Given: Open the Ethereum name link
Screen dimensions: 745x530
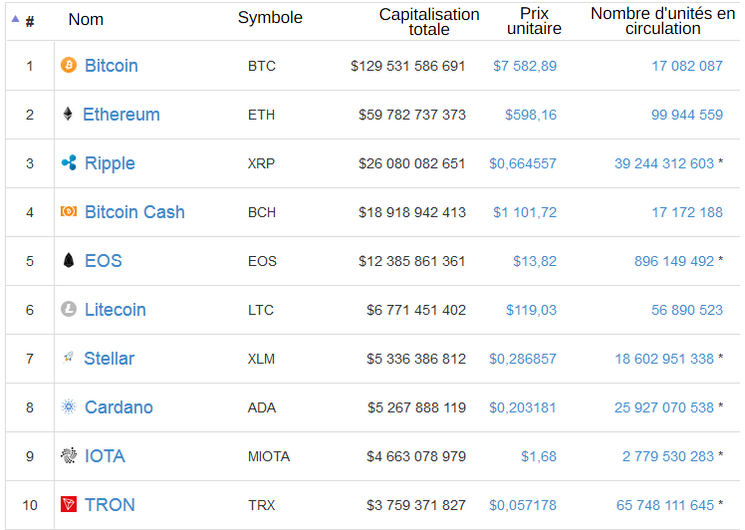Looking at the screenshot, I should (121, 114).
